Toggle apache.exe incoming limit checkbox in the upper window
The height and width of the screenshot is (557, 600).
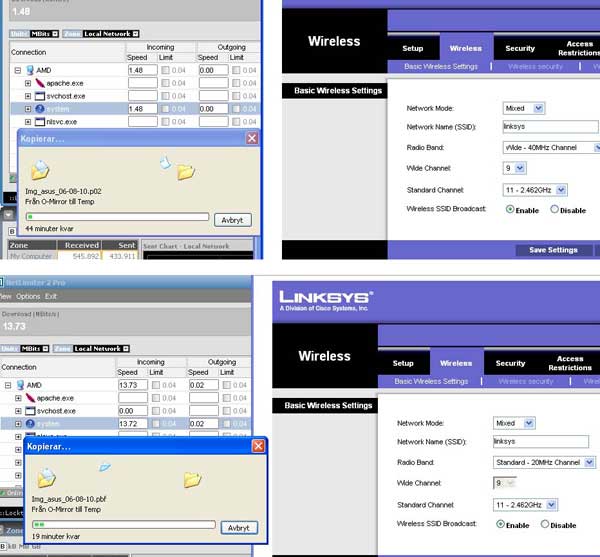tap(165, 83)
